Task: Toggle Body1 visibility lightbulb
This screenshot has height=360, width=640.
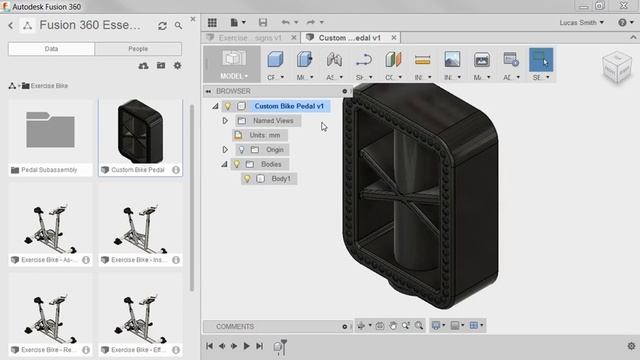Action: tap(247, 179)
